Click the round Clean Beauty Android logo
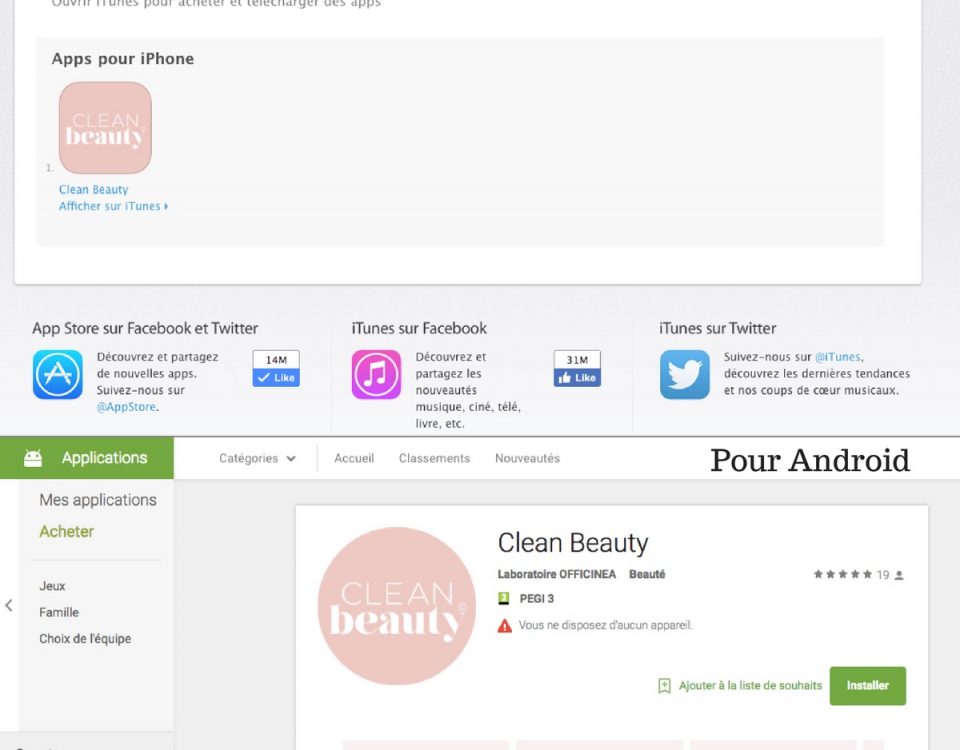The height and width of the screenshot is (750, 960). 397,606
